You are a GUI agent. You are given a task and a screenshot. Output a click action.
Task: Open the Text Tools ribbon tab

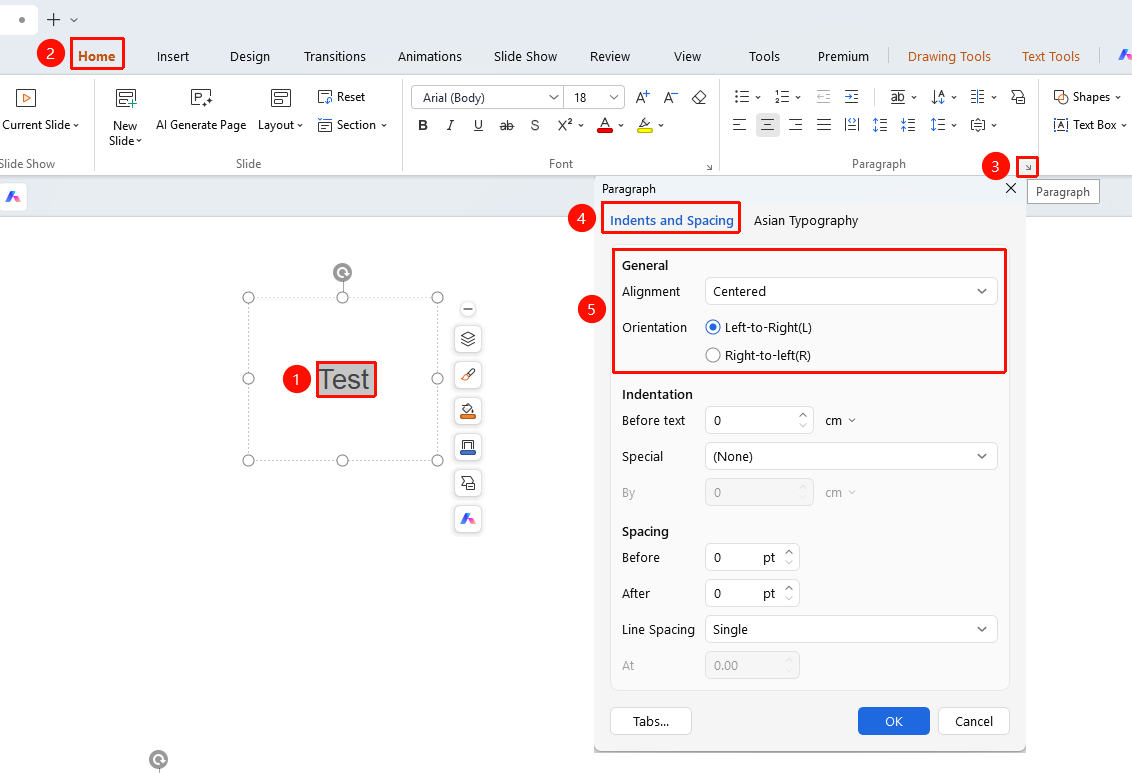tap(1050, 56)
